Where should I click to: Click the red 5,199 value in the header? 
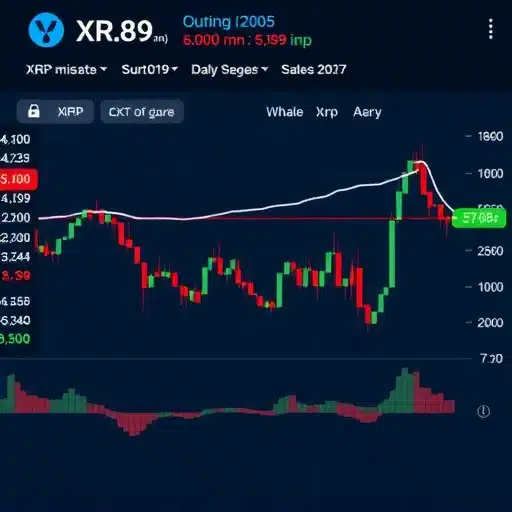[270, 40]
